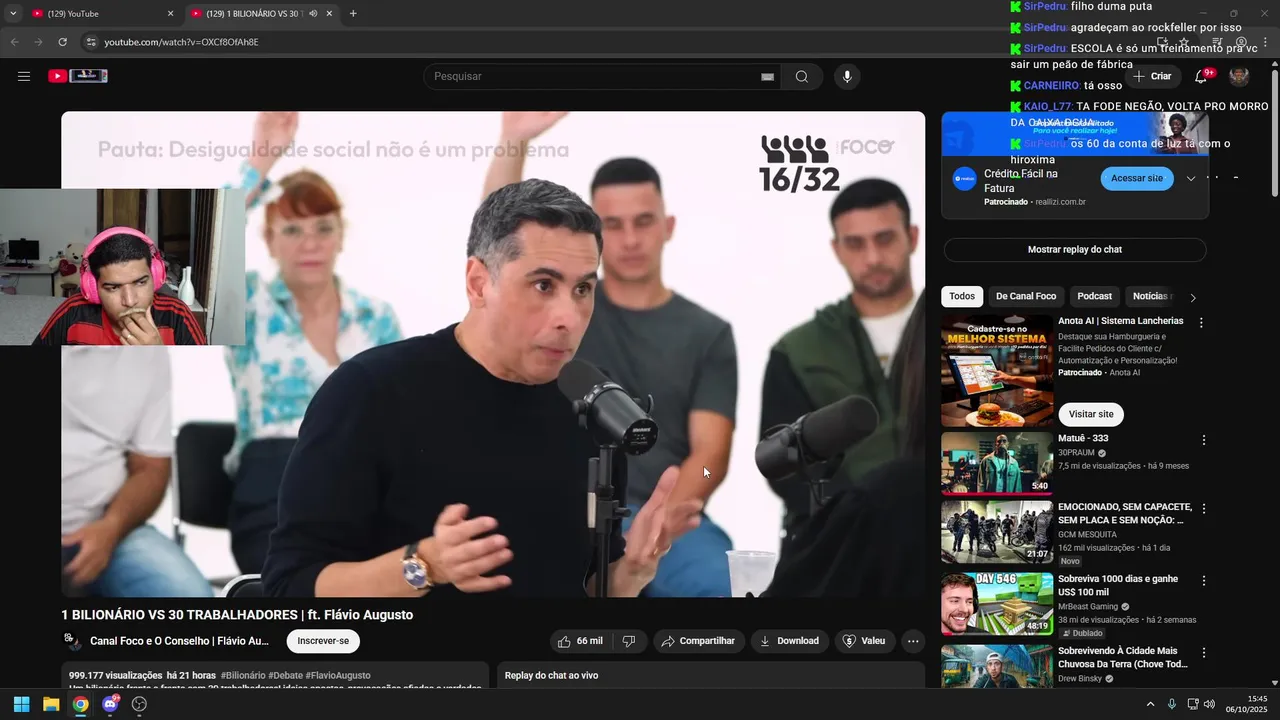Show more filter chips with the right chevron
The image size is (1280, 720).
pyautogui.click(x=1192, y=297)
